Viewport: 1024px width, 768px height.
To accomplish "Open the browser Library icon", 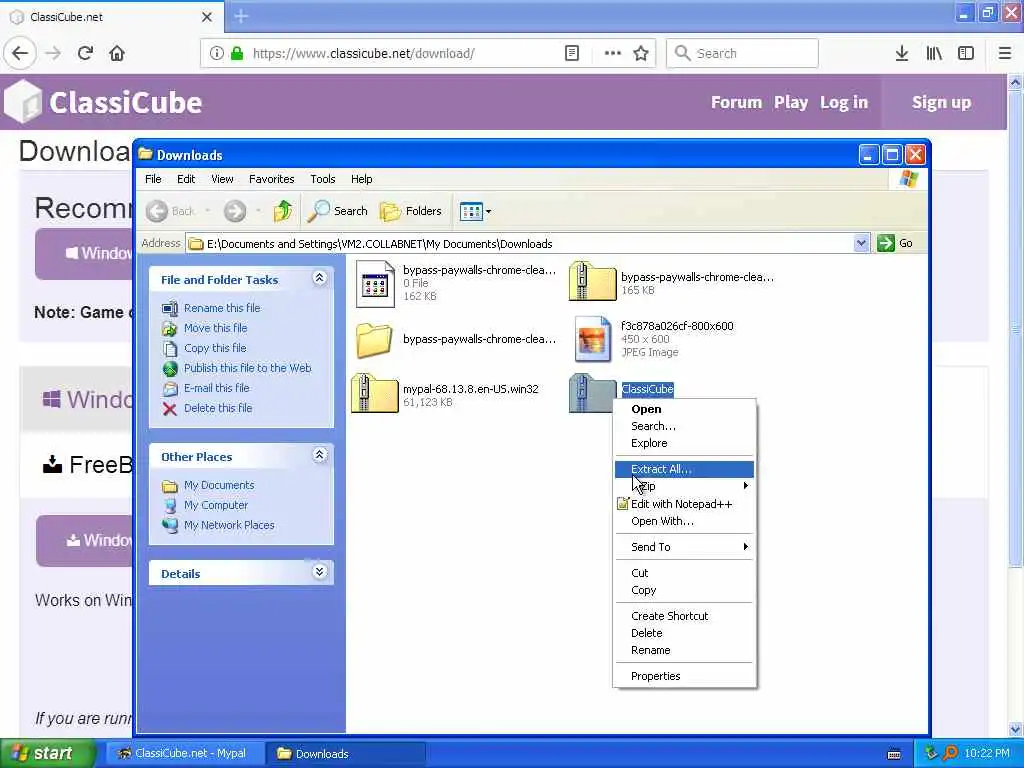I will (x=934, y=53).
